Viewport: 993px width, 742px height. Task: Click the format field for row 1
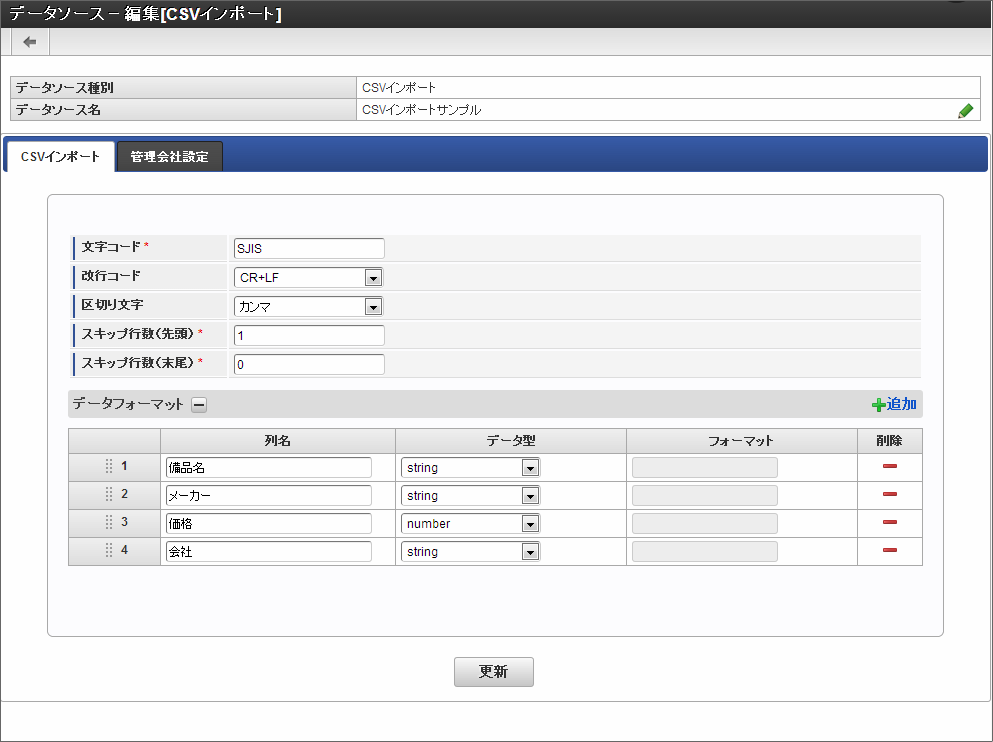point(705,468)
